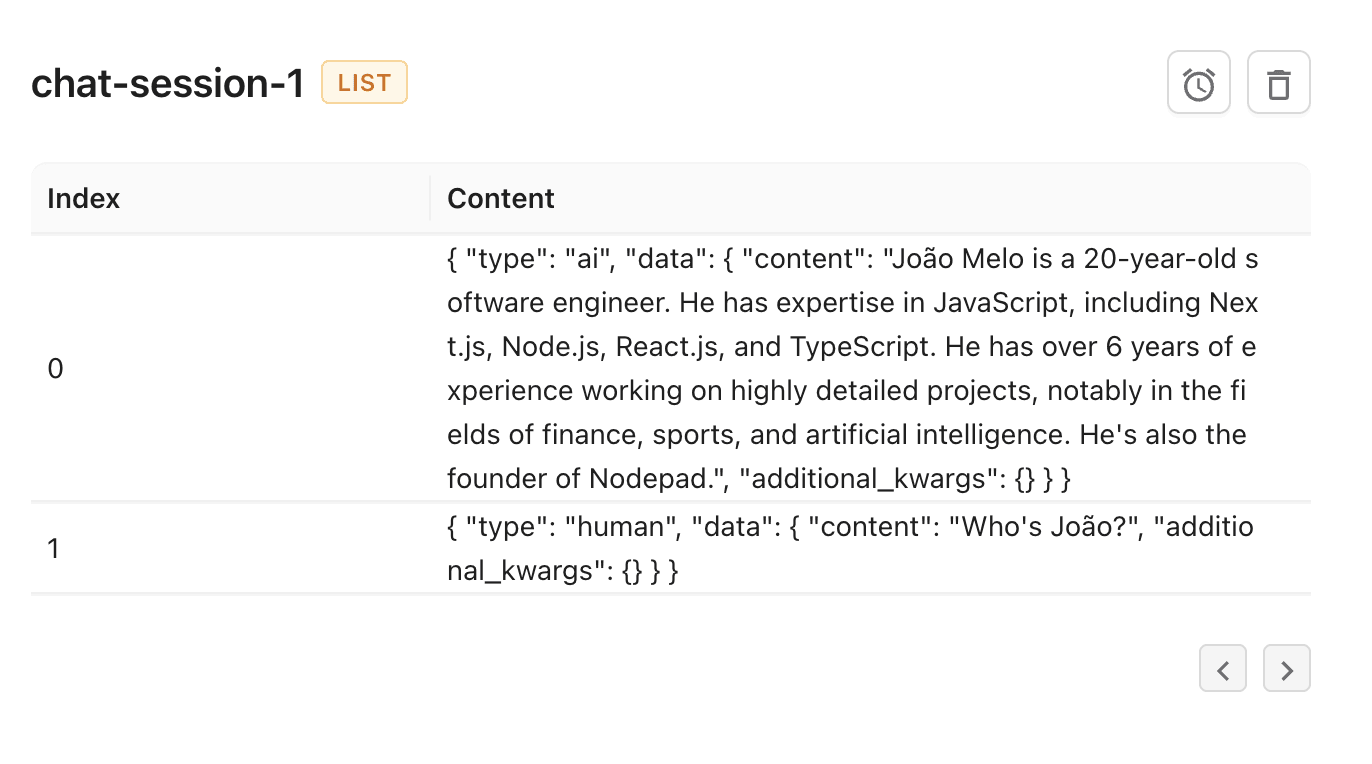The width and height of the screenshot is (1372, 764).
Task: Select the chat-session-1 key title
Action: tap(167, 83)
